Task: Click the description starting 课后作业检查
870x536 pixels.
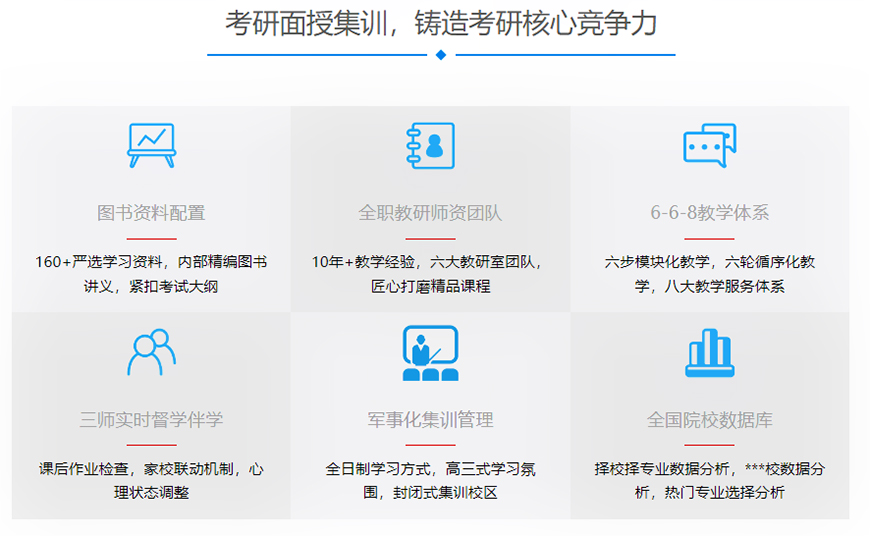Action: coord(151,481)
